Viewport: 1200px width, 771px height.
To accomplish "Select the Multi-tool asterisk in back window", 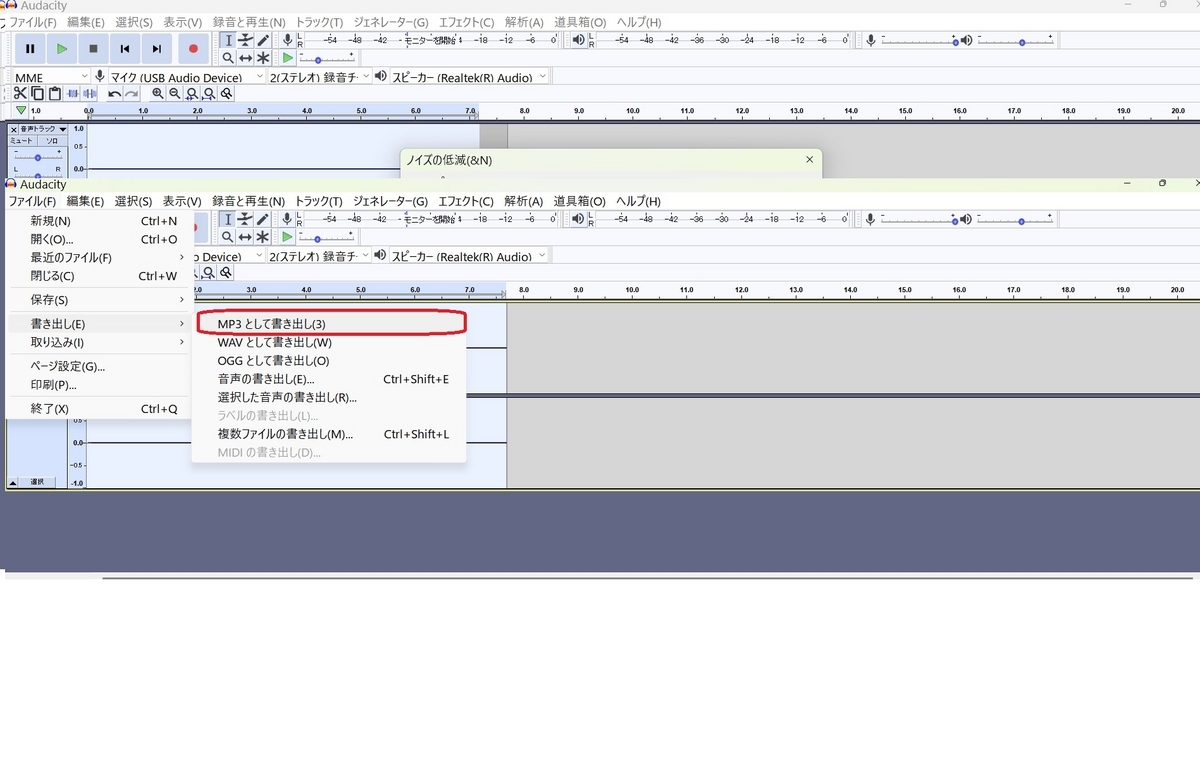I will (x=262, y=58).
